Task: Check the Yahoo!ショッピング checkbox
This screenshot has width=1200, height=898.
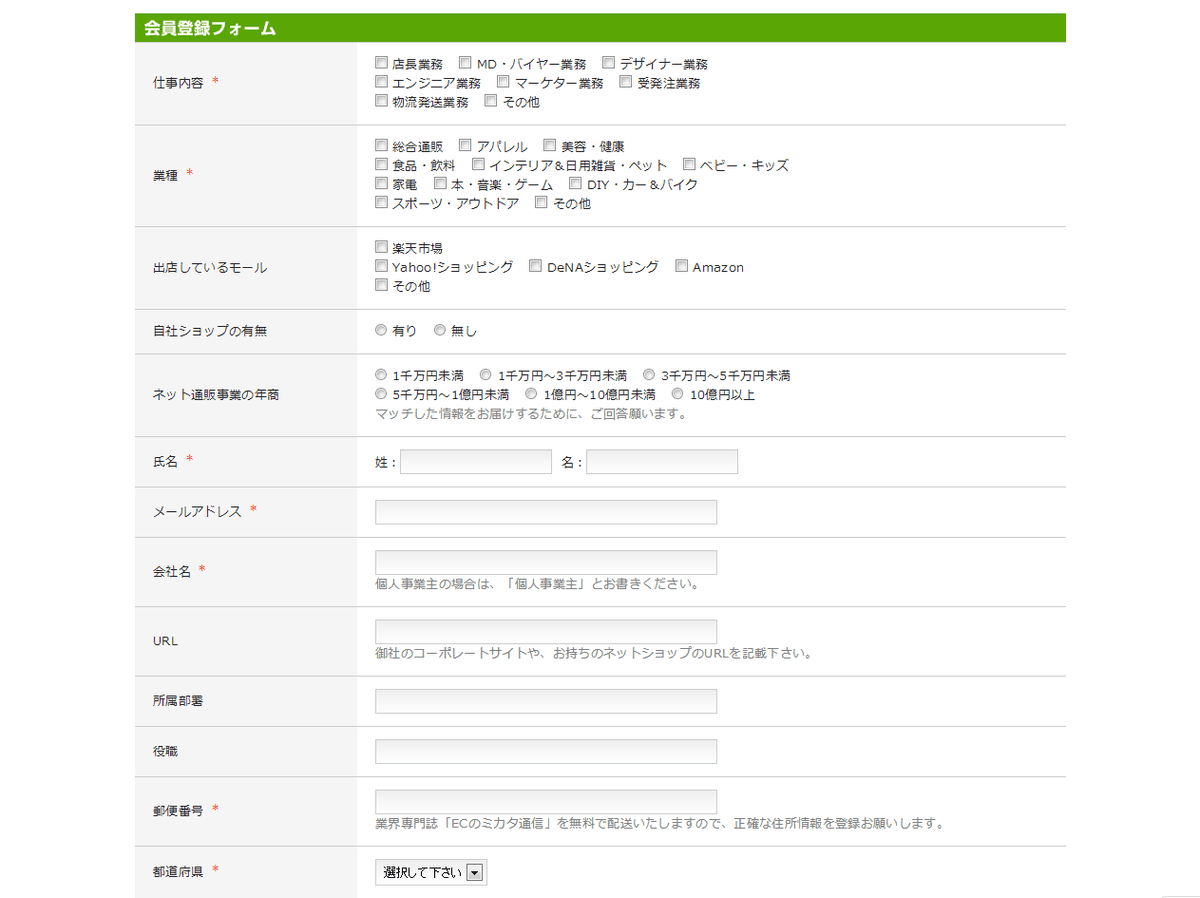Action: [381, 267]
